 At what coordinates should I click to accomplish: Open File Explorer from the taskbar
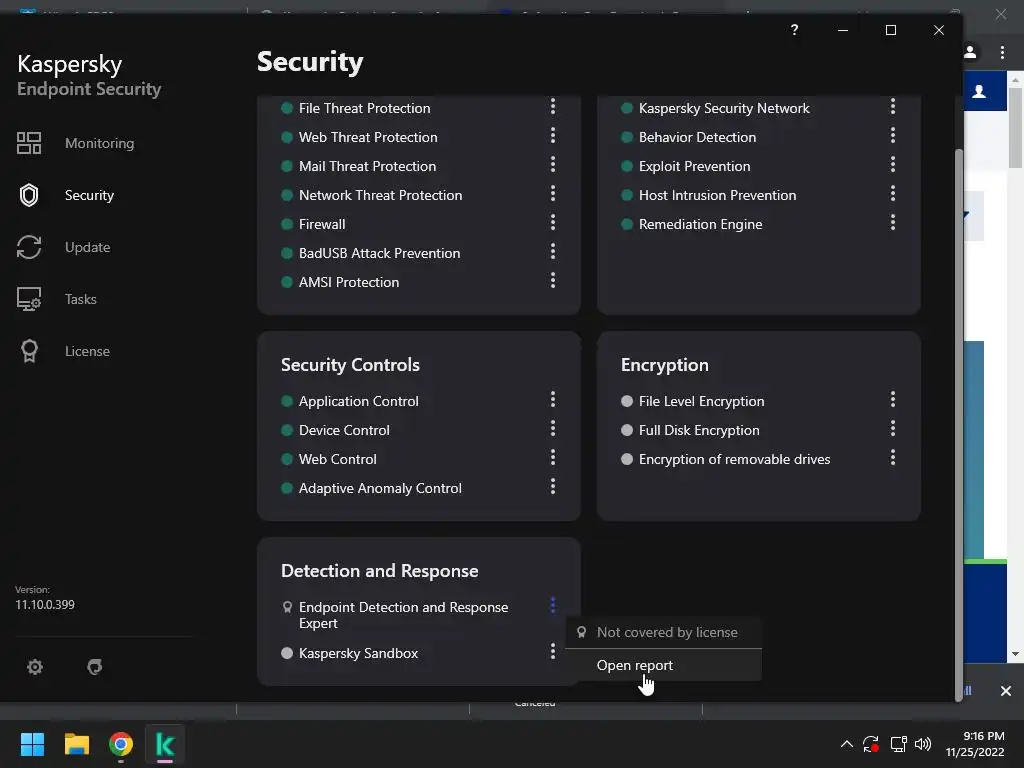(x=76, y=744)
